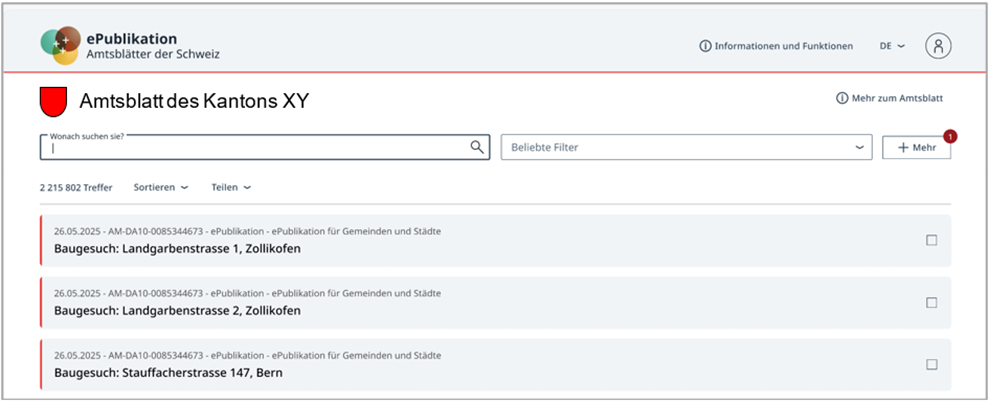The width and height of the screenshot is (989, 402).
Task: Click the red filter count badge
Action: coord(949,135)
